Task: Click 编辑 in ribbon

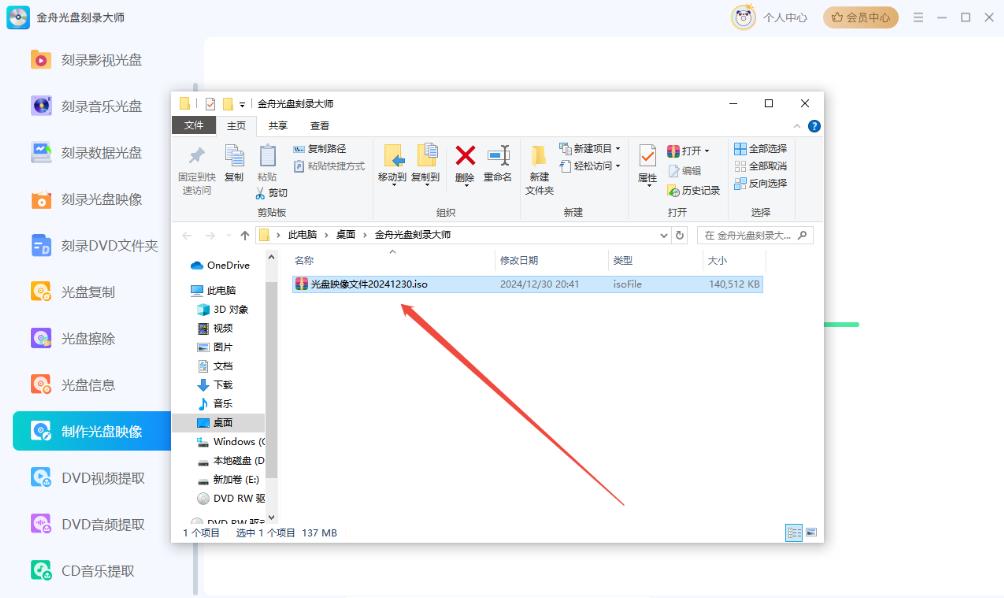Action: click(684, 171)
